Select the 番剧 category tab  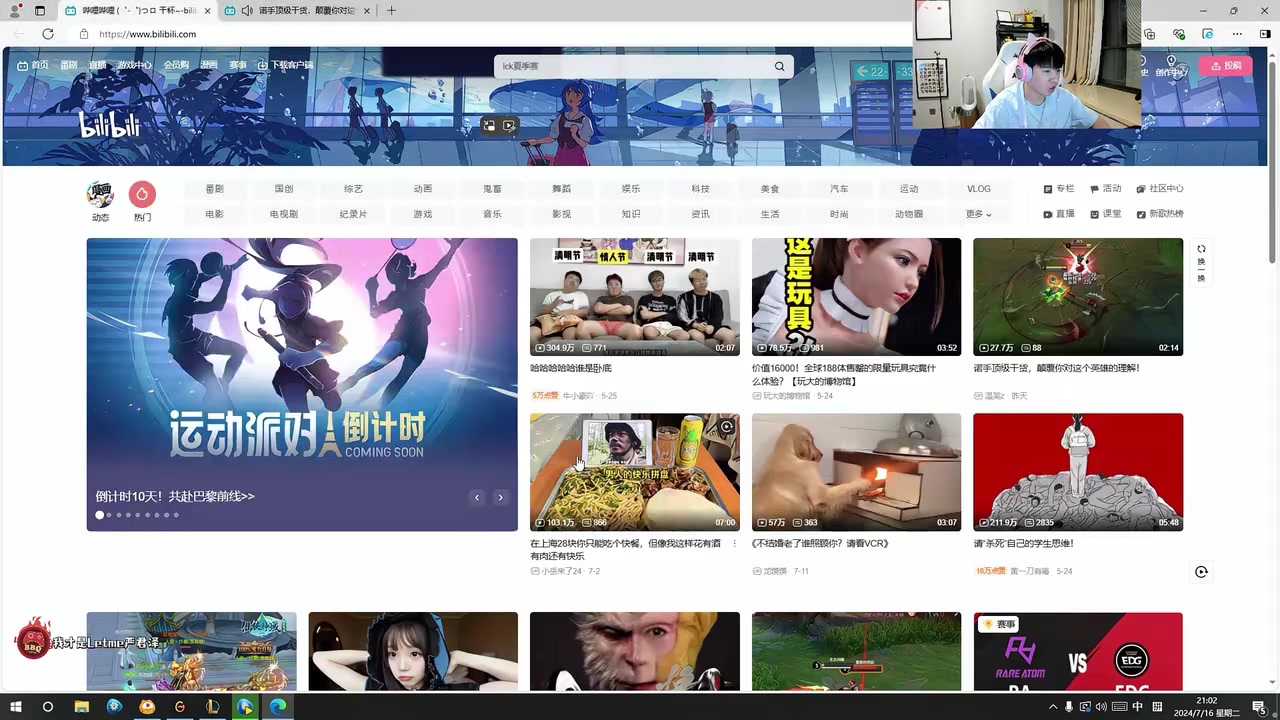[x=214, y=189]
